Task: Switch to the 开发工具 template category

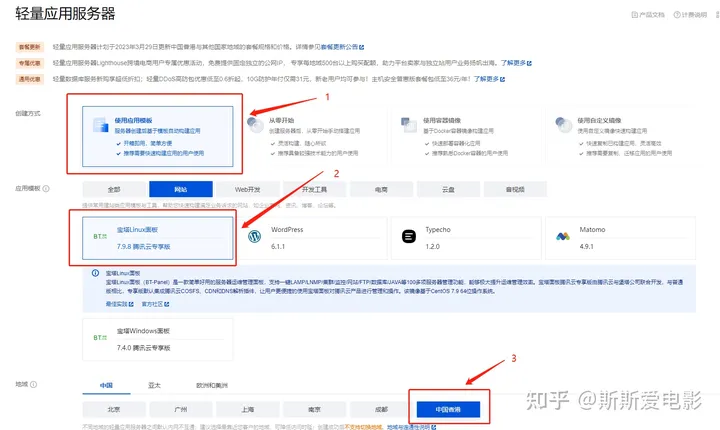Action: 315,189
